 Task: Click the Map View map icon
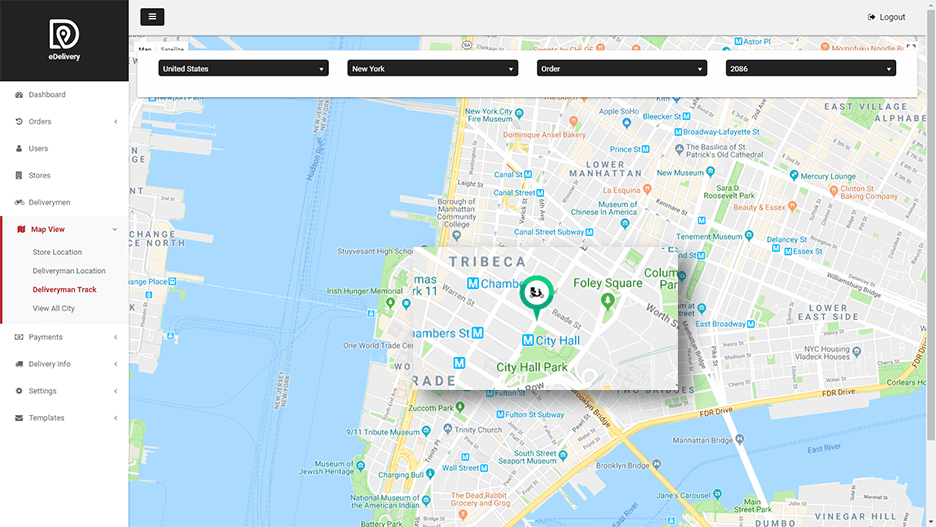(x=21, y=229)
